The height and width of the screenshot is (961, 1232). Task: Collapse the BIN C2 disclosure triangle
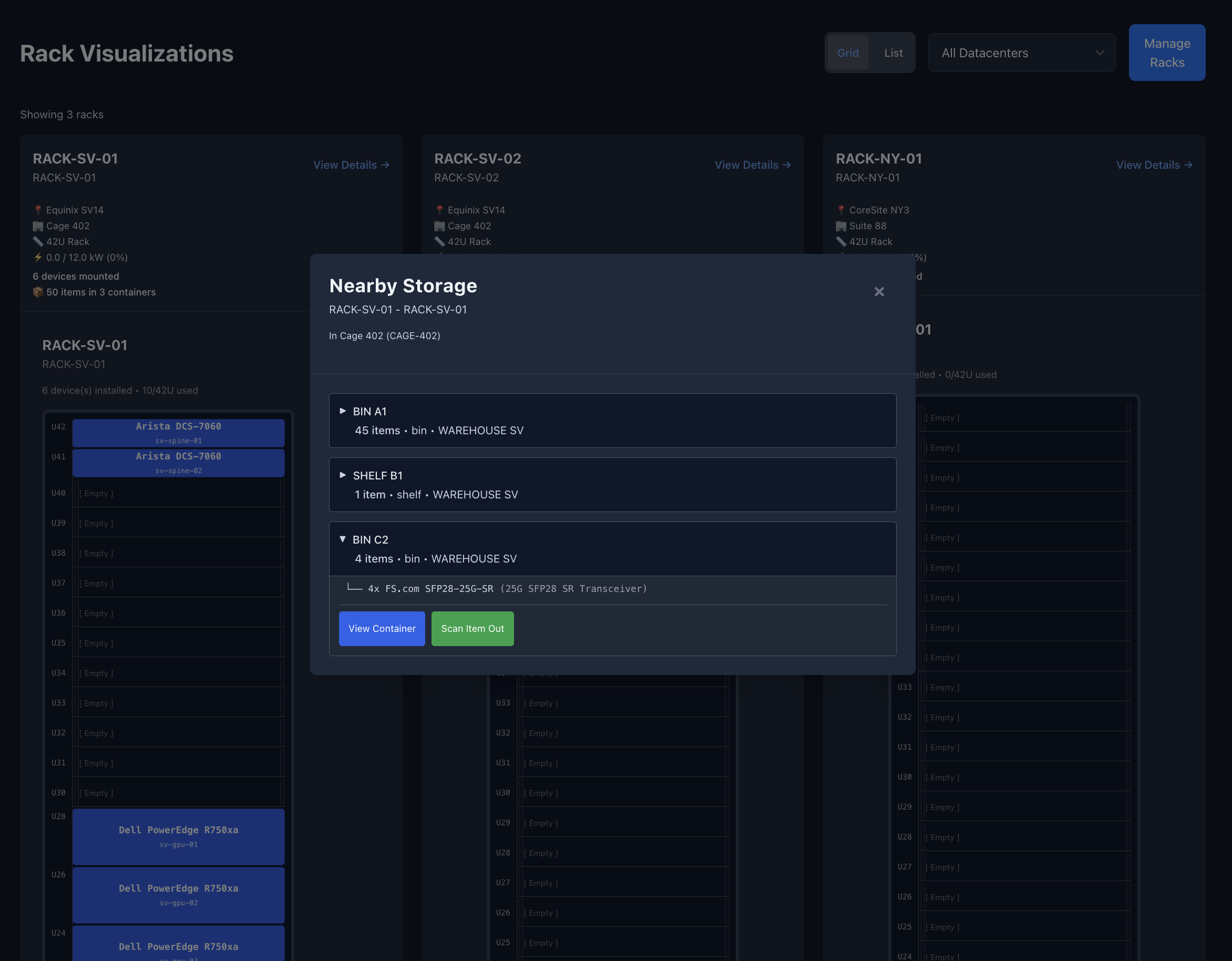point(342,539)
